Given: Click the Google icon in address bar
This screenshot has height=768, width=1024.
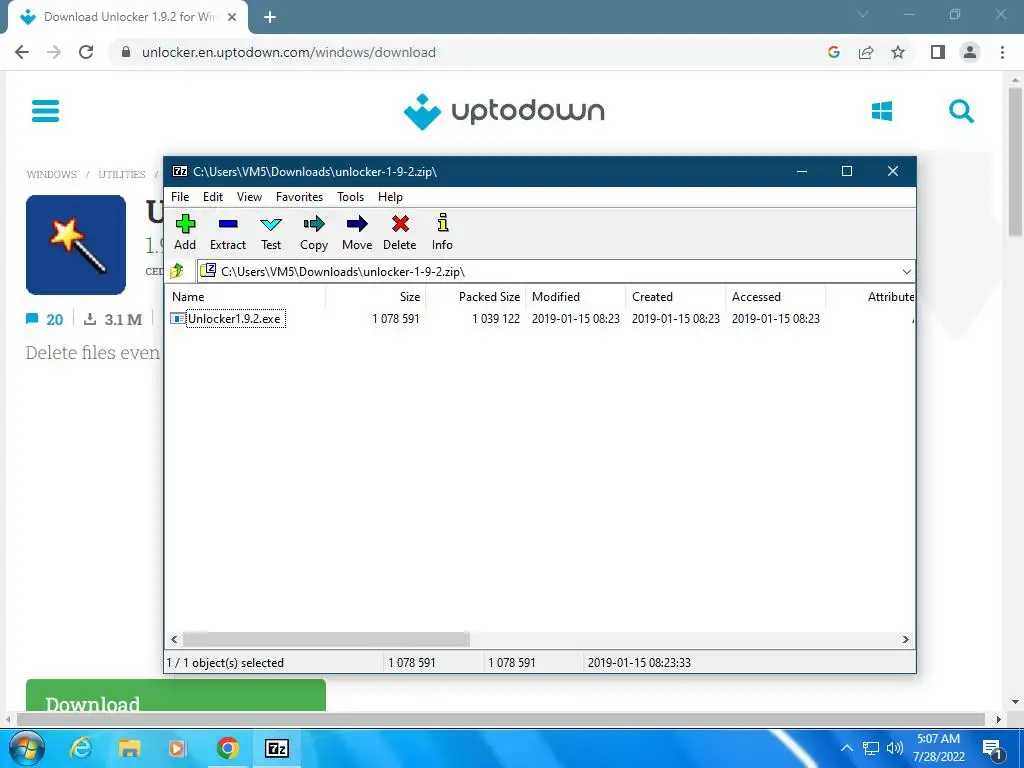Looking at the screenshot, I should click(833, 52).
